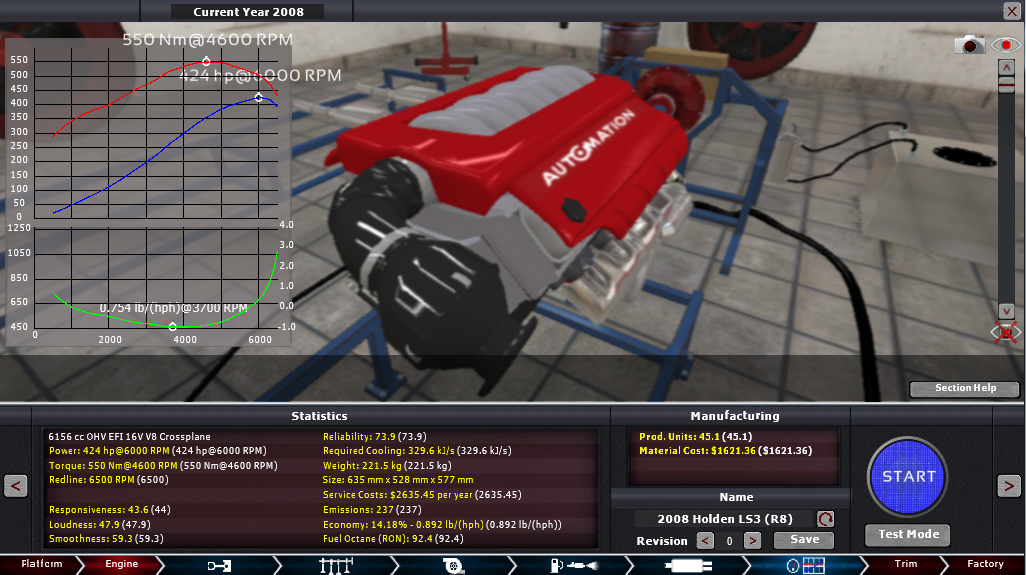Toggle the red eye visibility icon

(x=1006, y=45)
